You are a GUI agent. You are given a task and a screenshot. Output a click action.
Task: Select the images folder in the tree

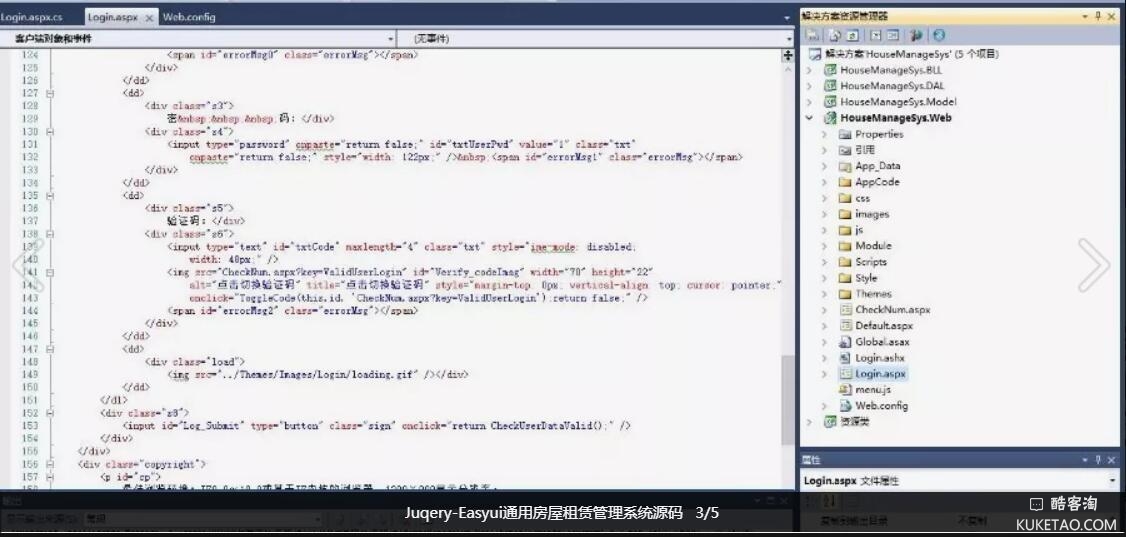tap(872, 214)
